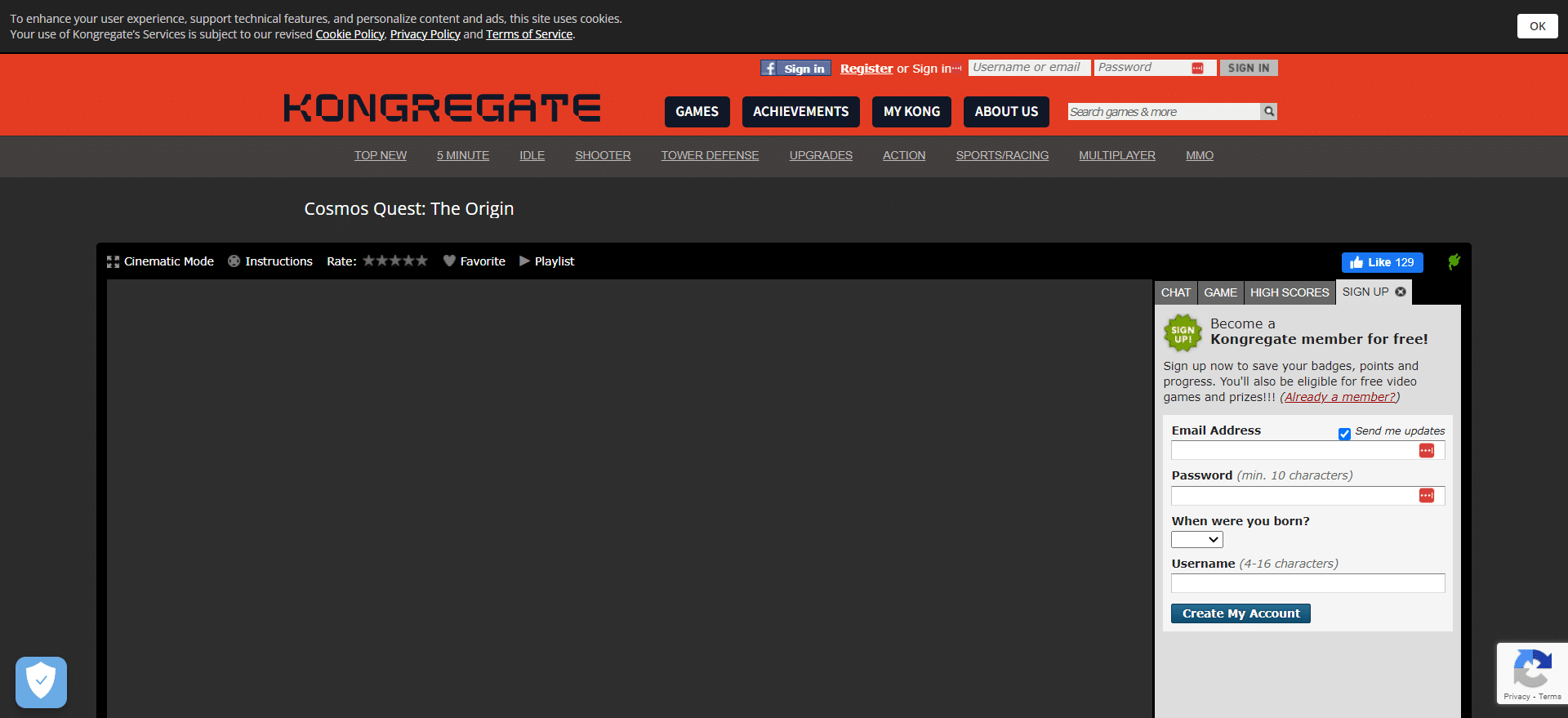Image resolution: width=1568 pixels, height=718 pixels.
Task: Rate the game five stars
Action: coord(421,261)
